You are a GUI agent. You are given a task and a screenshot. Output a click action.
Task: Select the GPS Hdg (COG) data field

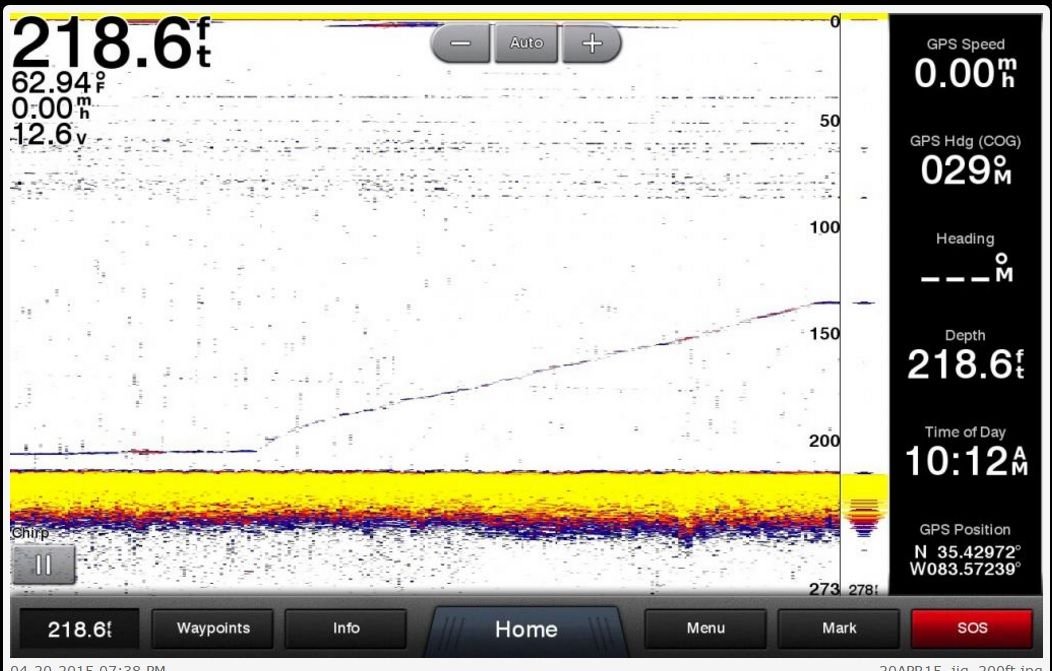965,160
